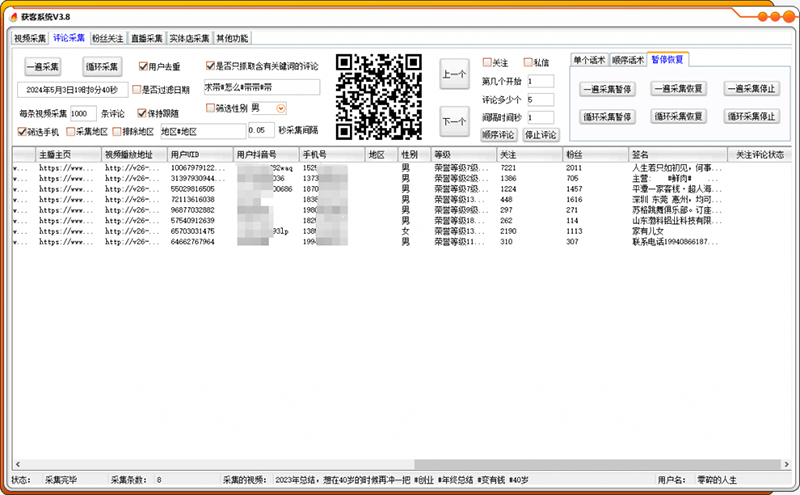This screenshot has width=800, height=495.
Task: Click signature cell 家有儿女
Action: tap(648, 231)
